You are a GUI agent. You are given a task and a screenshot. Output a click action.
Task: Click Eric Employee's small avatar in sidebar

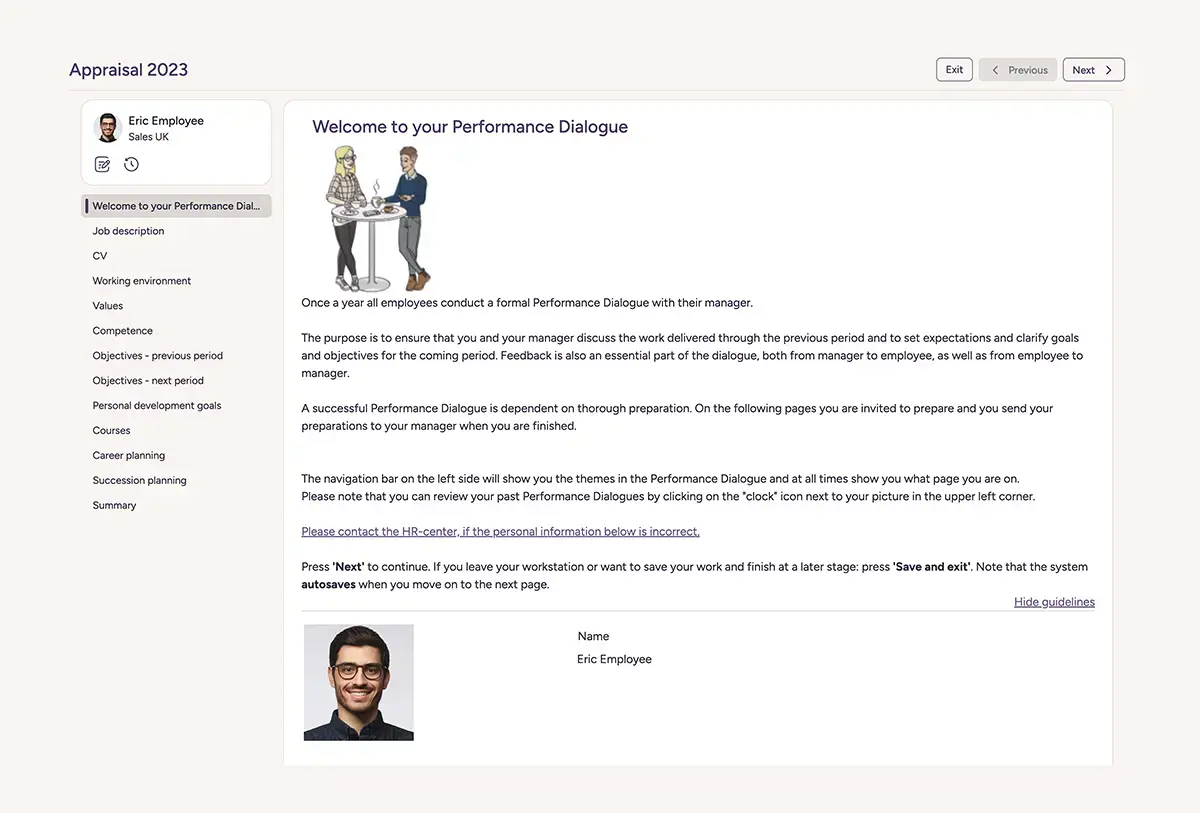pos(108,128)
